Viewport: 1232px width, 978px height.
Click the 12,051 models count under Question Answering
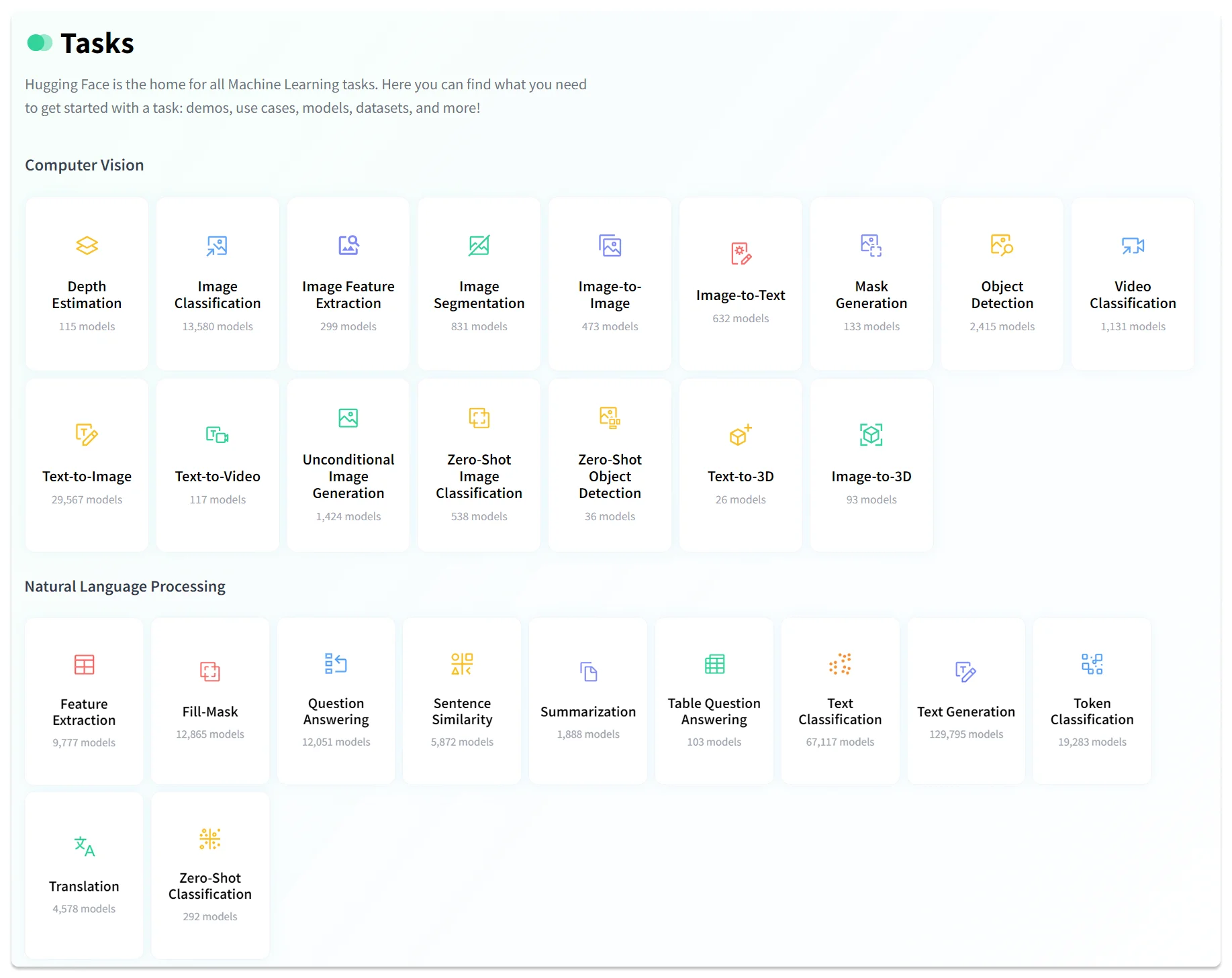point(336,742)
